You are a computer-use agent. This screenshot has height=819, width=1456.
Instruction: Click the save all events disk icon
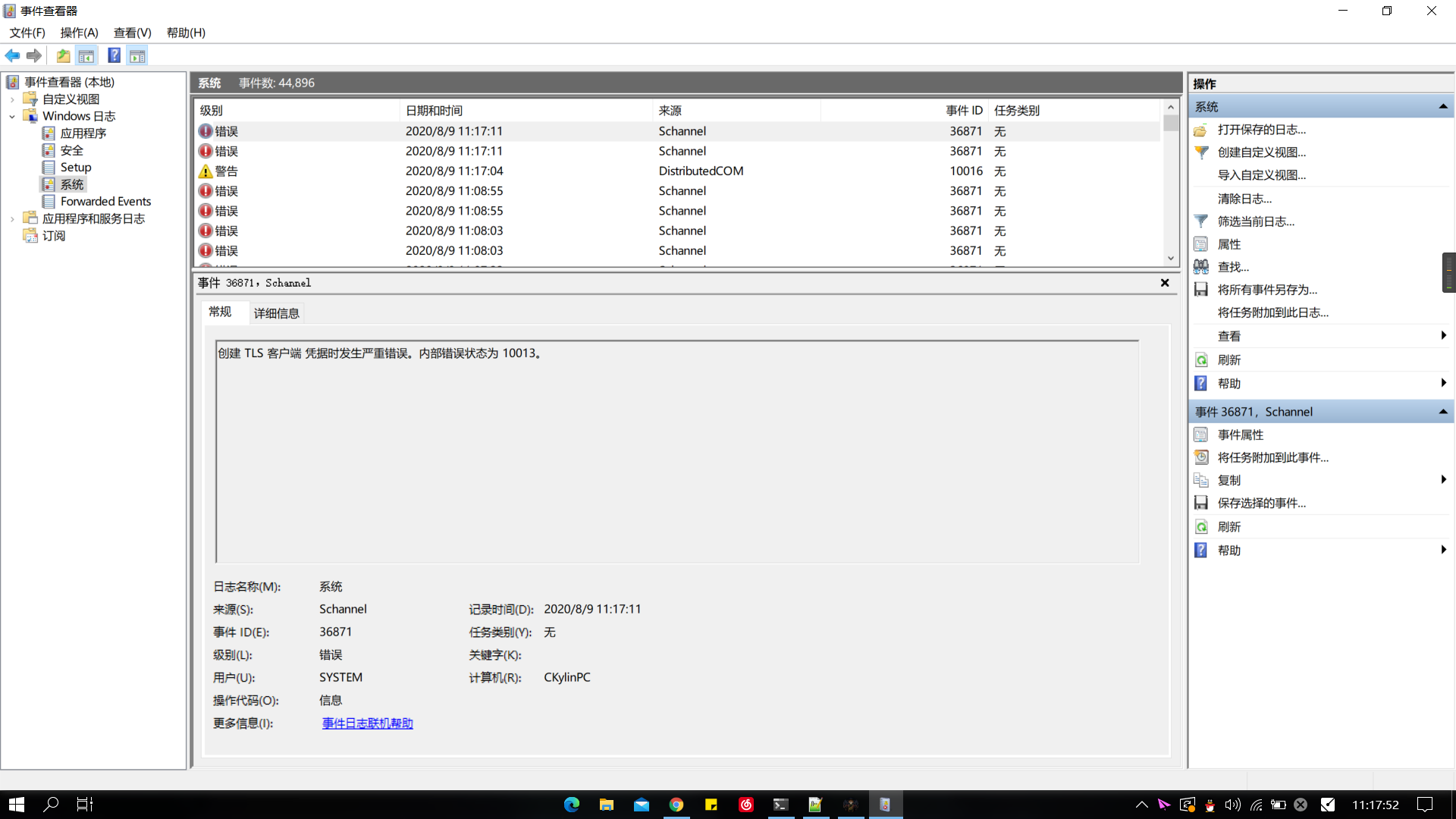coord(1201,290)
